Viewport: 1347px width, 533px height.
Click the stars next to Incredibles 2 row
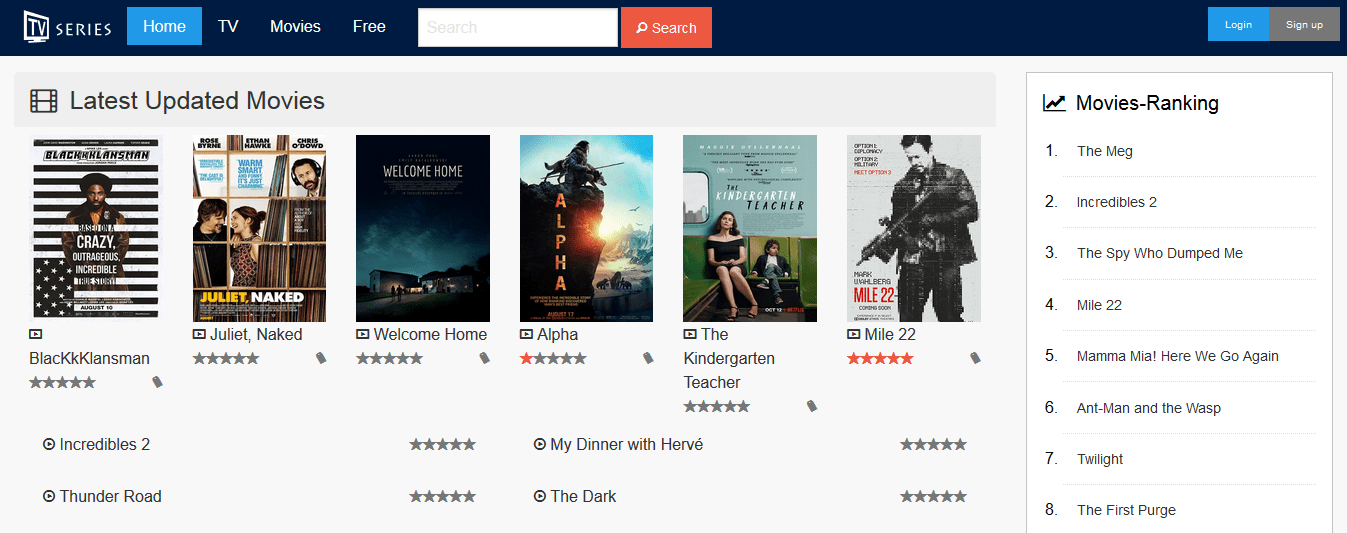(x=443, y=444)
